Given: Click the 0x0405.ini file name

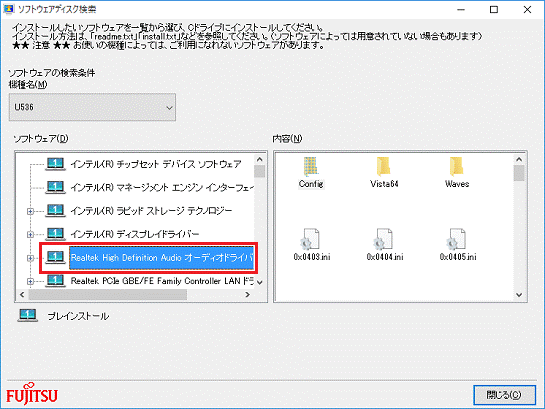Looking at the screenshot, I should (x=458, y=257).
